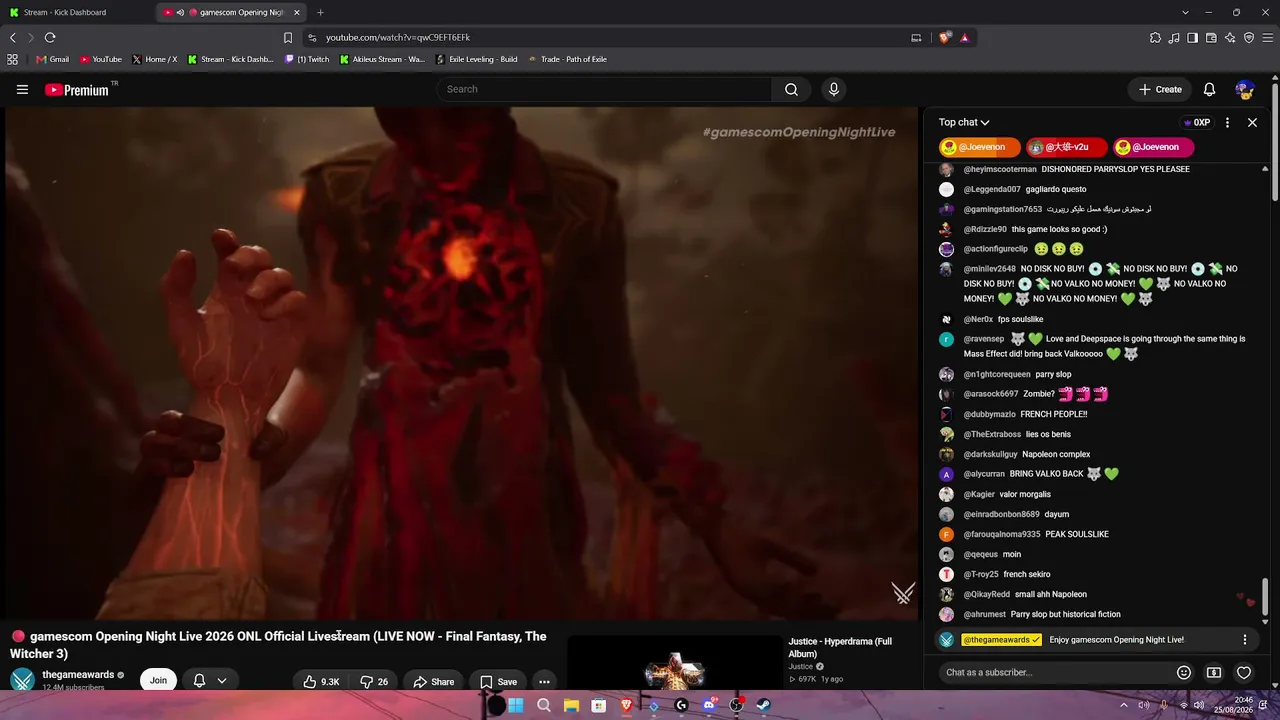Reload the page in the browser
This screenshot has width=1280, height=720.
pos(50,37)
